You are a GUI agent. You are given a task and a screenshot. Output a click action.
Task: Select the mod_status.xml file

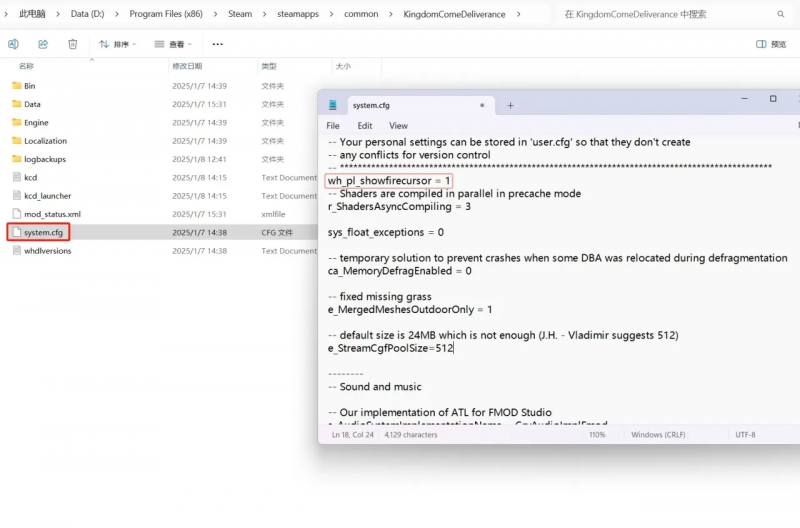[x=52, y=214]
